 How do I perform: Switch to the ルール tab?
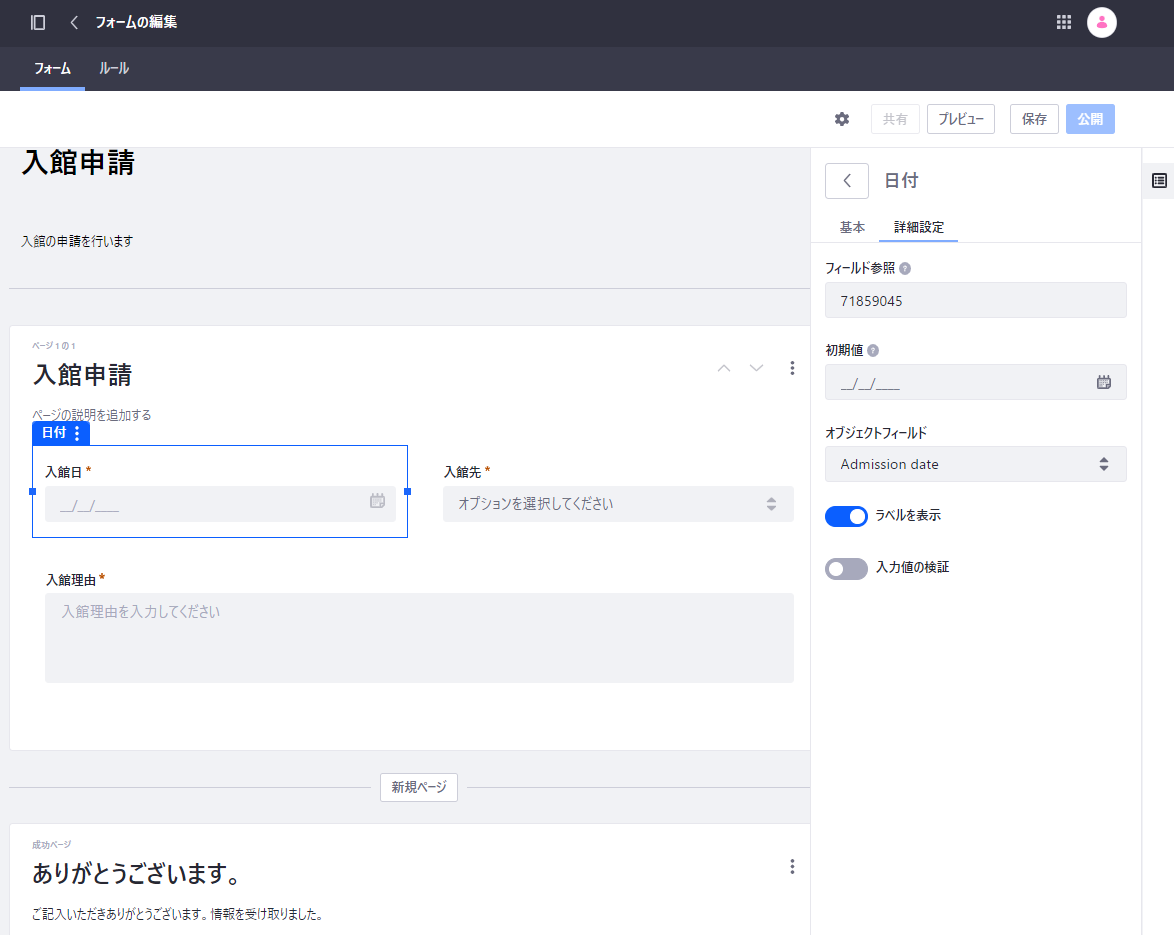coord(114,69)
